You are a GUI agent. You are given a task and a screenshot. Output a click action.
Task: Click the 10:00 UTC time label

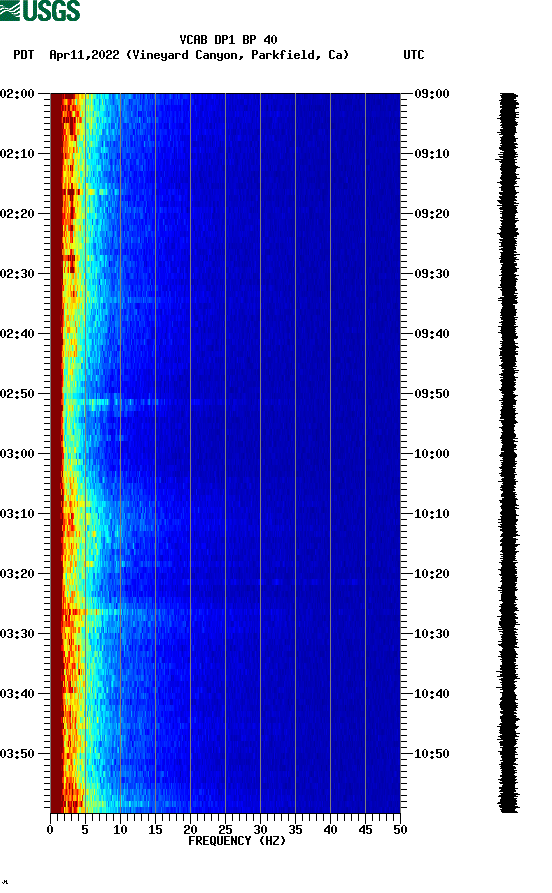click(x=432, y=454)
